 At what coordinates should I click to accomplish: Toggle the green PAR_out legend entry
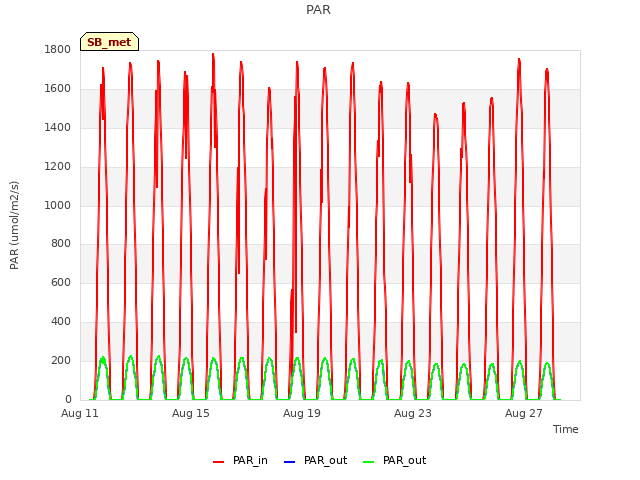(x=395, y=460)
